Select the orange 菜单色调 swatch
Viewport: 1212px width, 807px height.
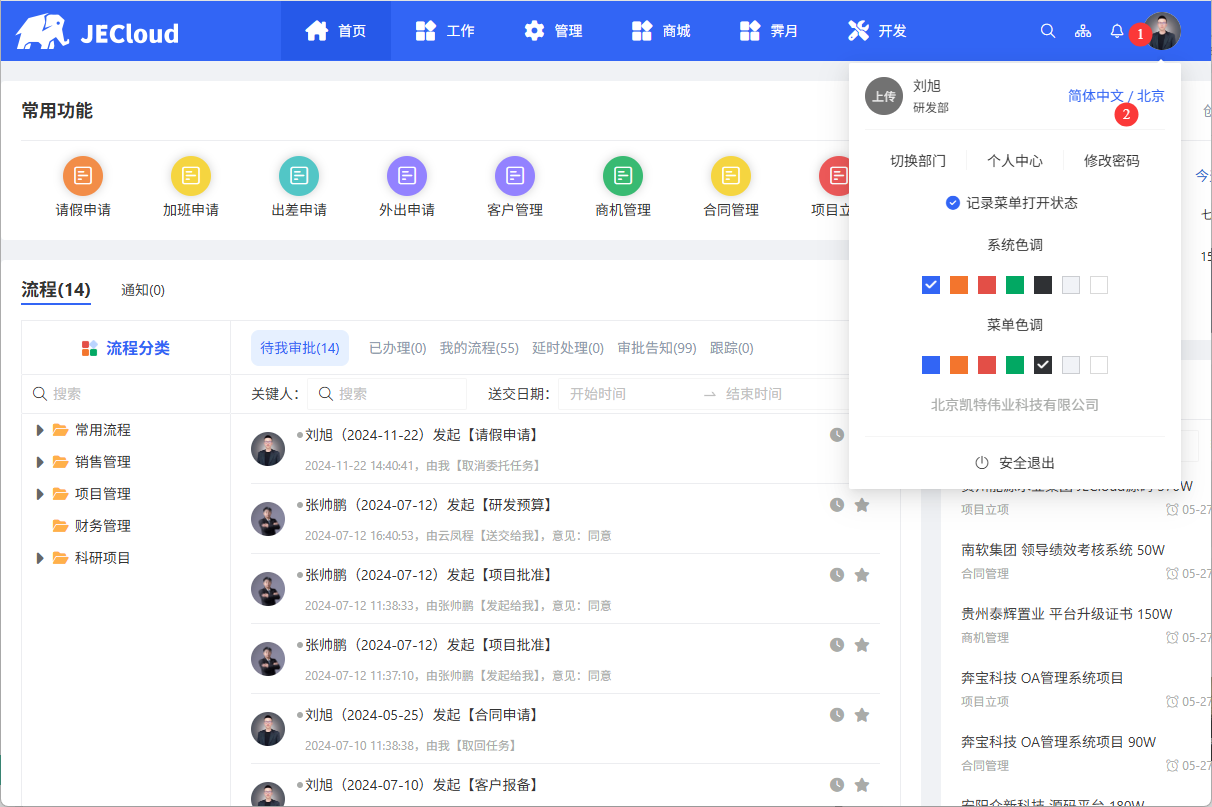tap(959, 365)
